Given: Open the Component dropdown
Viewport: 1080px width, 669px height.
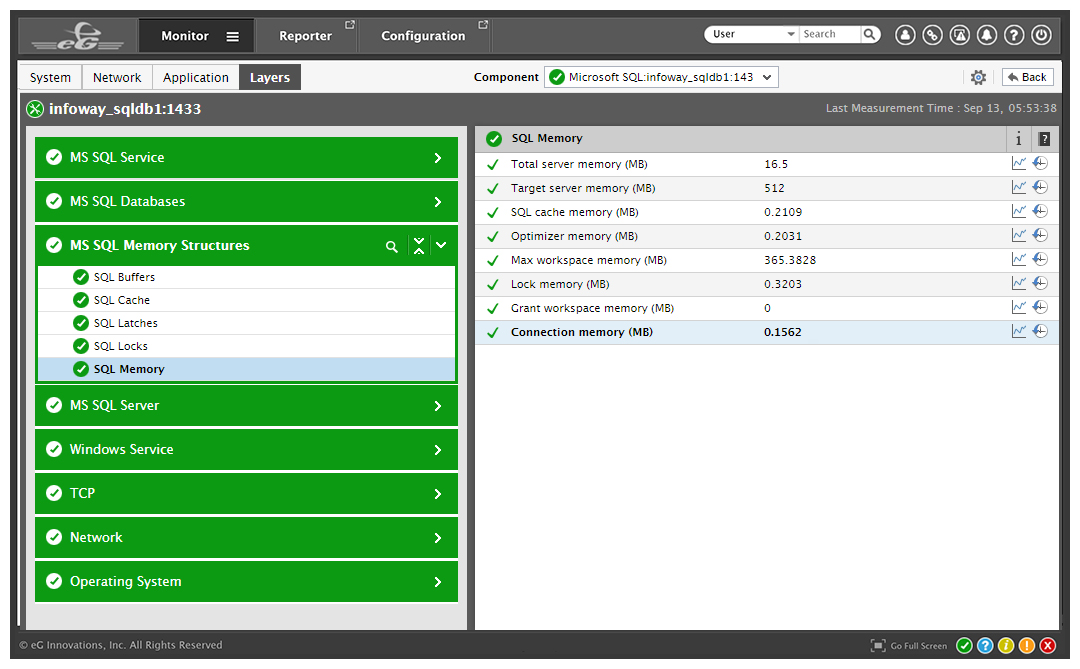Looking at the screenshot, I should [661, 77].
